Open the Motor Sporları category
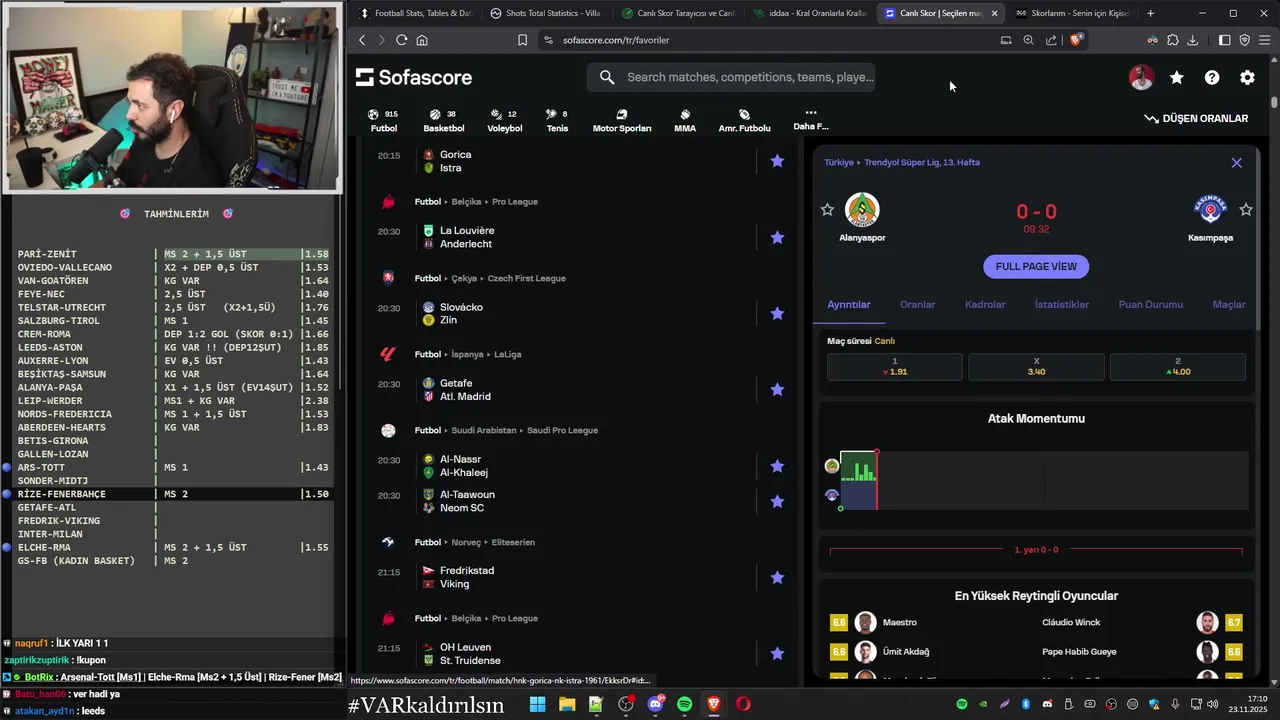Screen dimensions: 1280x720 click(621, 121)
